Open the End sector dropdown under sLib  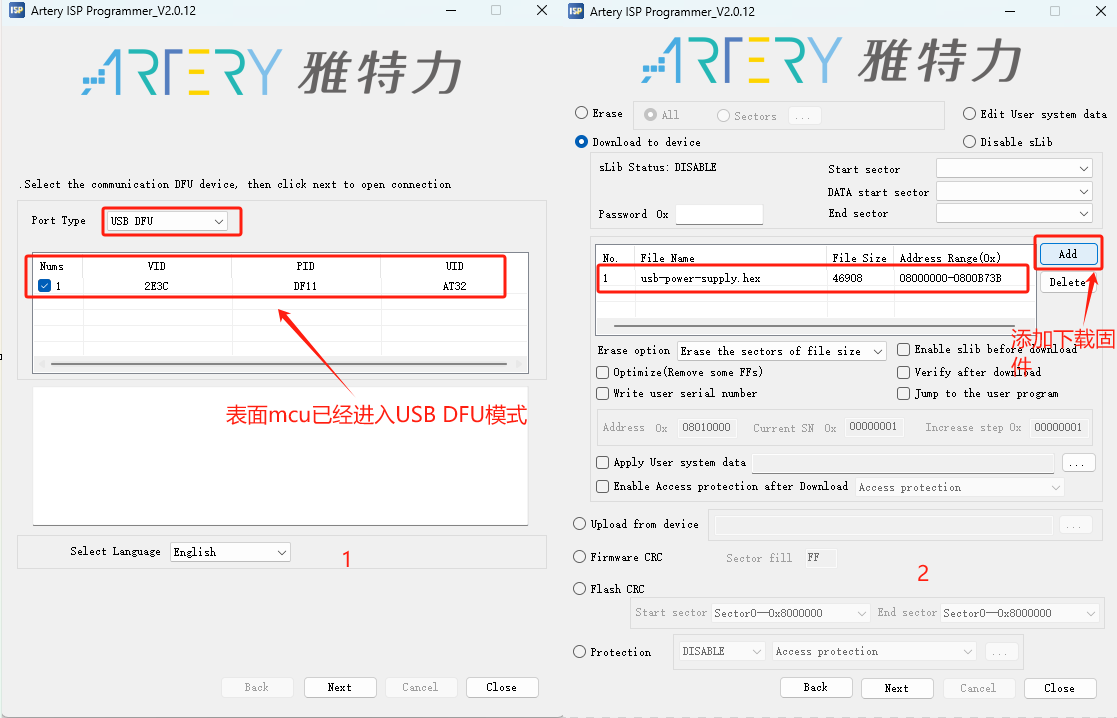point(1014,213)
